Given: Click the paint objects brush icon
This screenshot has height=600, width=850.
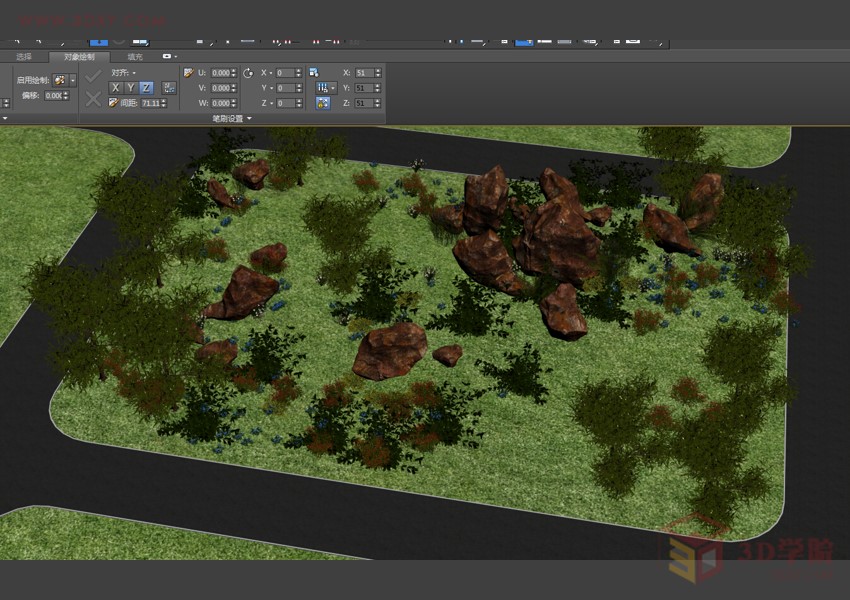Looking at the screenshot, I should tap(60, 79).
